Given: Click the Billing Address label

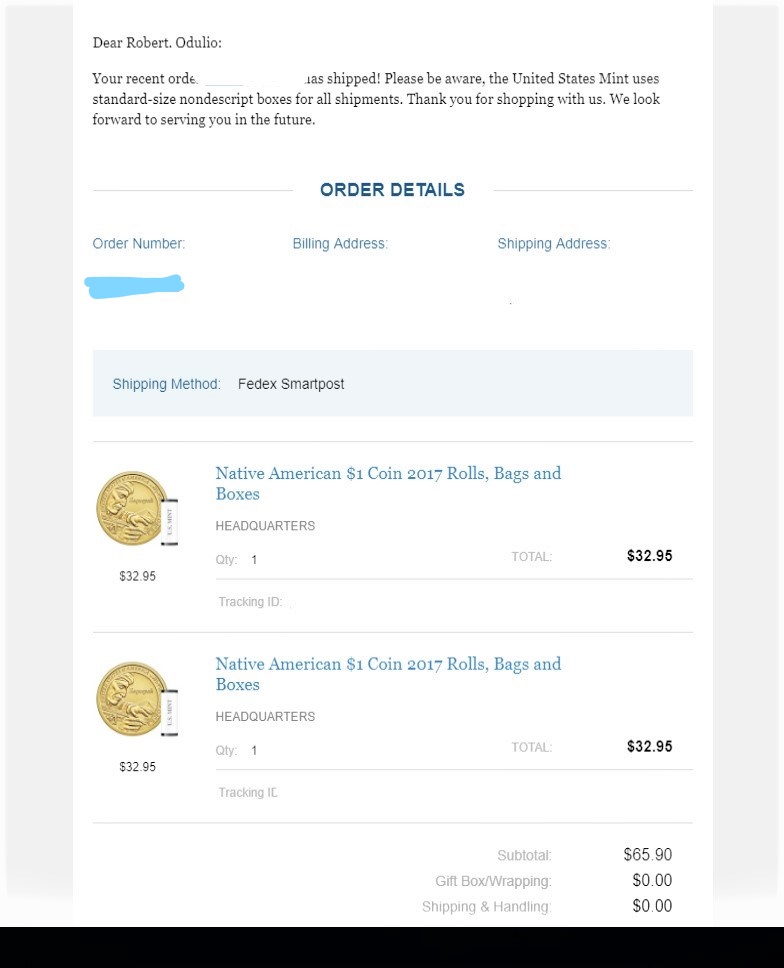Looking at the screenshot, I should pyautogui.click(x=340, y=244).
